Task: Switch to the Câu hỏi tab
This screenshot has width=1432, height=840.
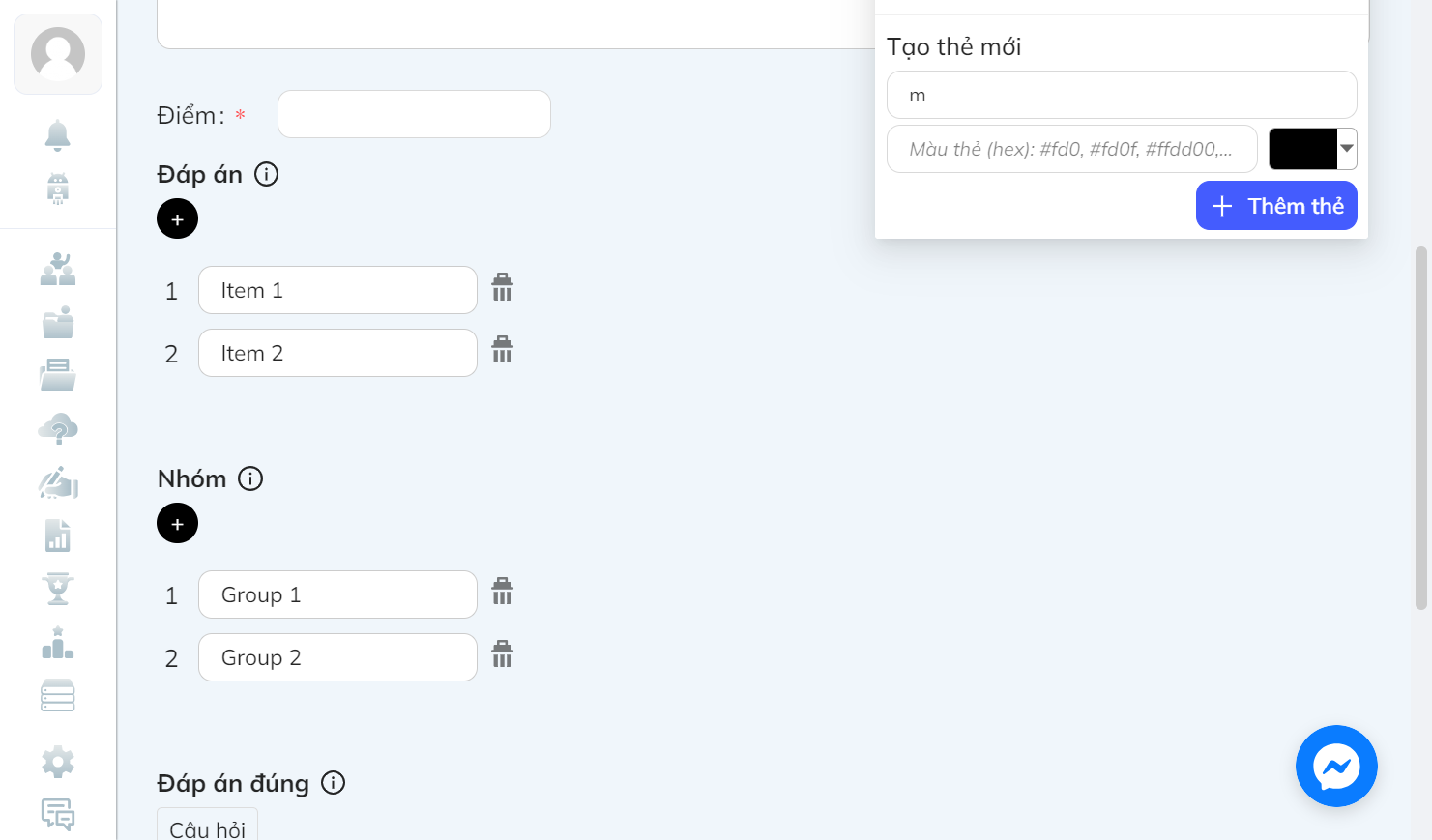Action: click(x=207, y=827)
